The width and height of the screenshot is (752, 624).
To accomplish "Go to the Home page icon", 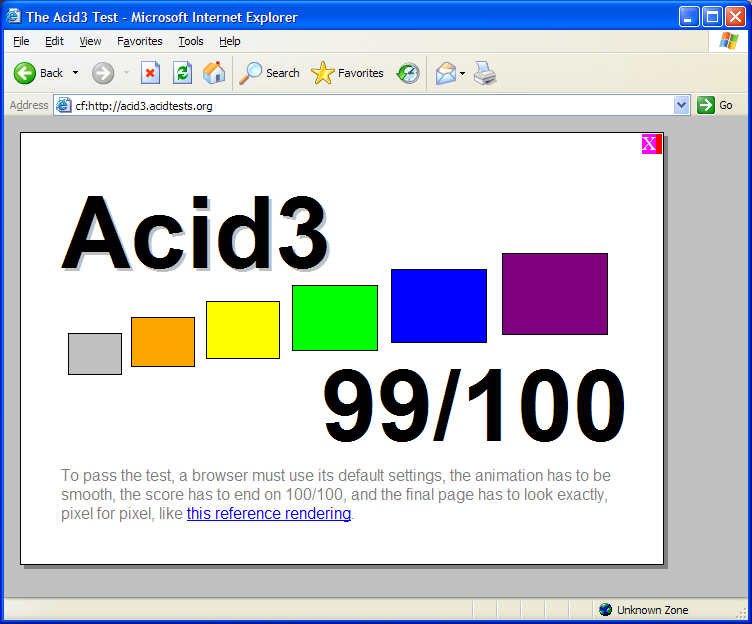I will click(x=214, y=73).
